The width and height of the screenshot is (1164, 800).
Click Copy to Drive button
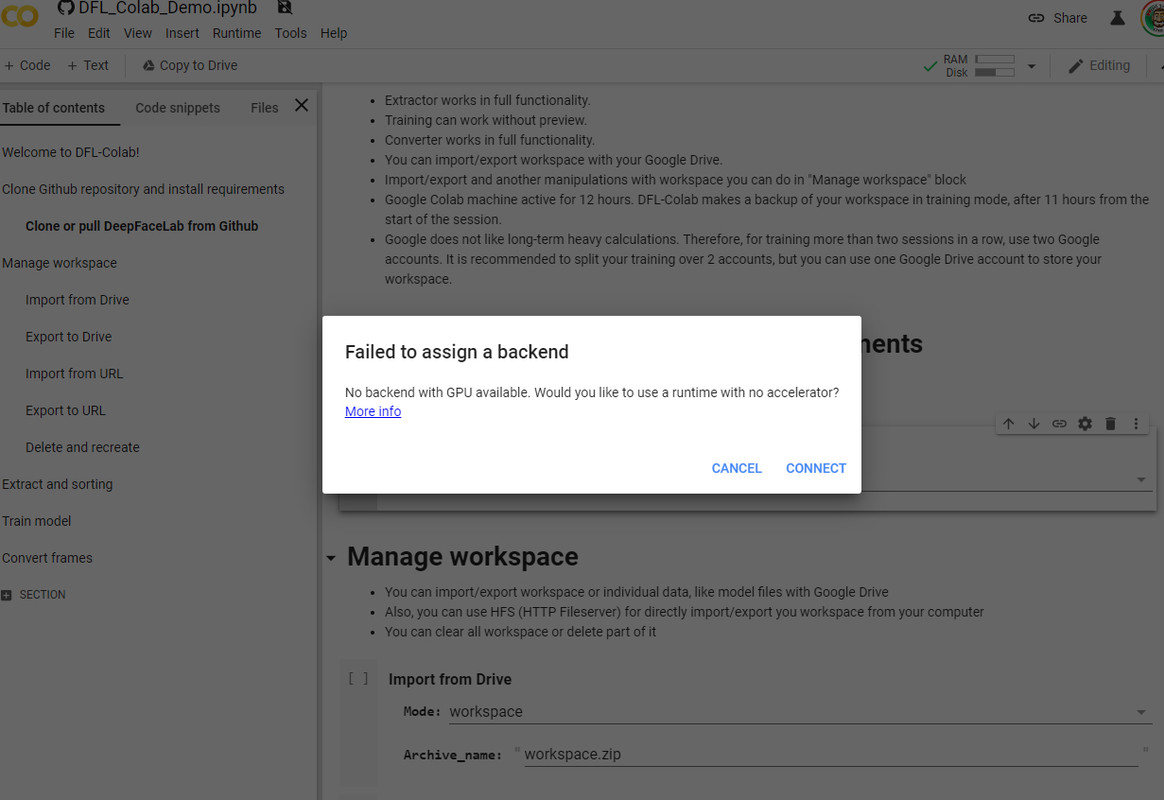190,65
